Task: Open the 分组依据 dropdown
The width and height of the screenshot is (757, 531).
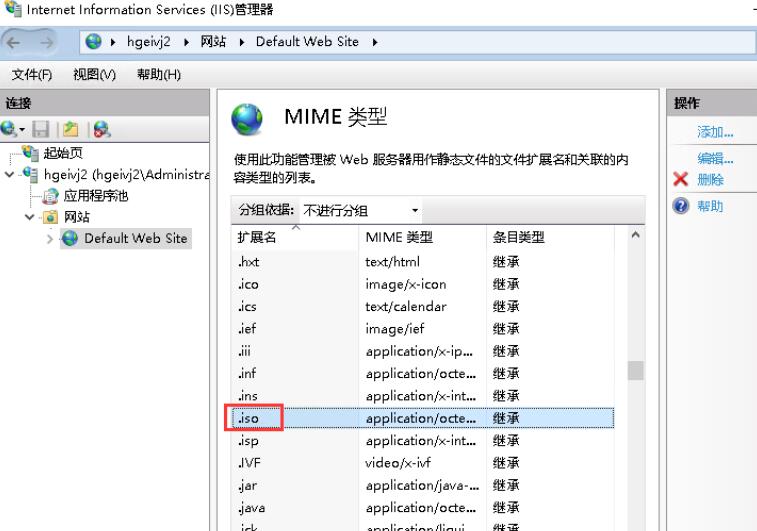Action: coord(361,210)
